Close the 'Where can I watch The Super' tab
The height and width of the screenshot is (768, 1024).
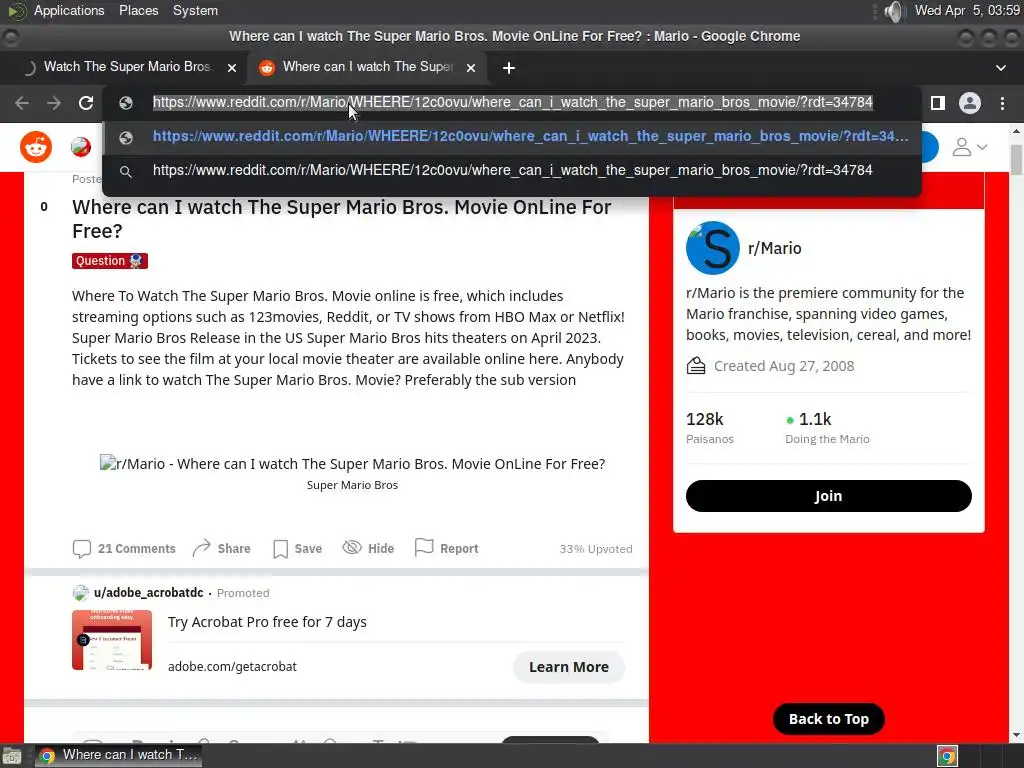pos(471,67)
